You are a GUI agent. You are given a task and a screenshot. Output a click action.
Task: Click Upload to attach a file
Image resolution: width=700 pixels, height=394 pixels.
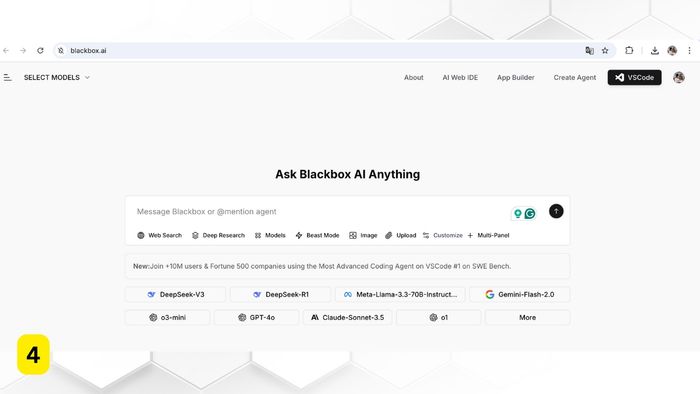point(400,235)
